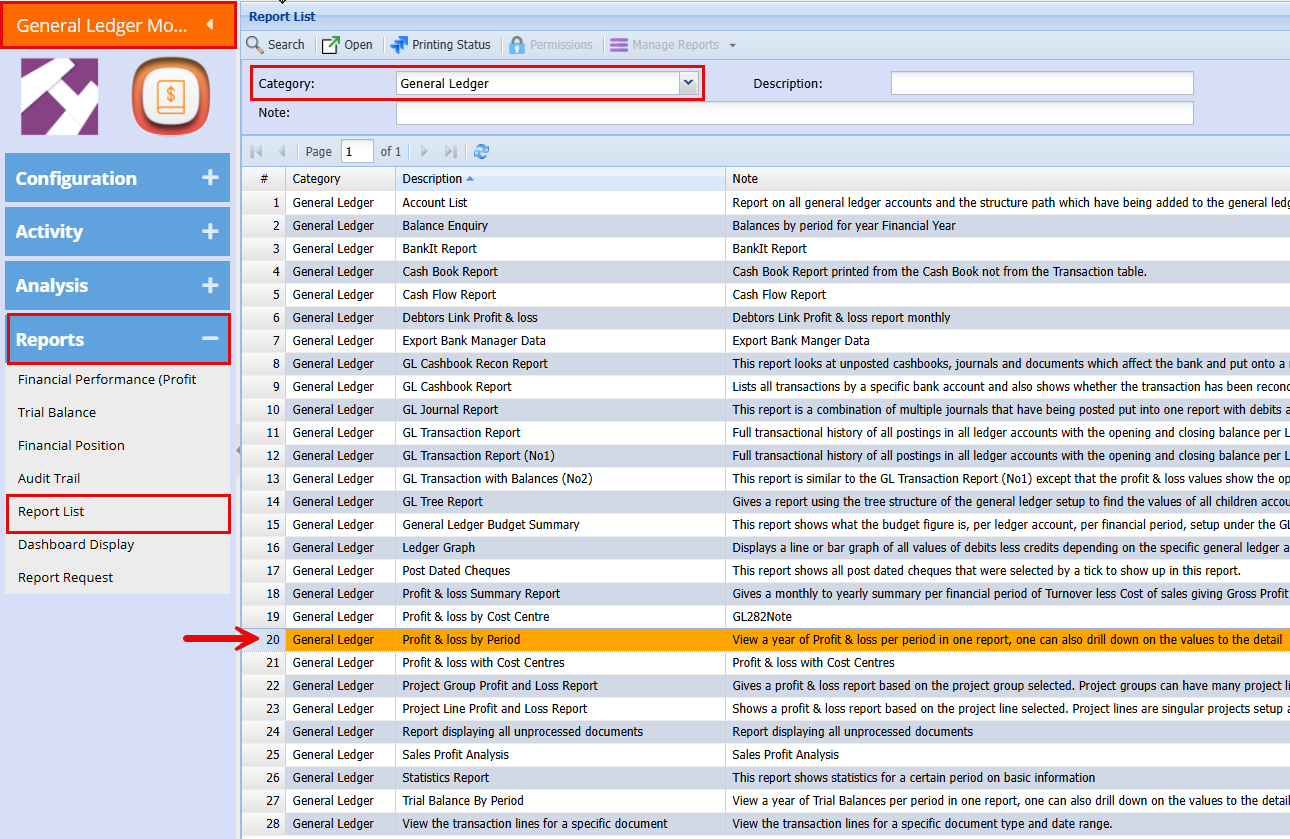Click the Open report icon
The image size is (1290, 839).
[x=331, y=45]
